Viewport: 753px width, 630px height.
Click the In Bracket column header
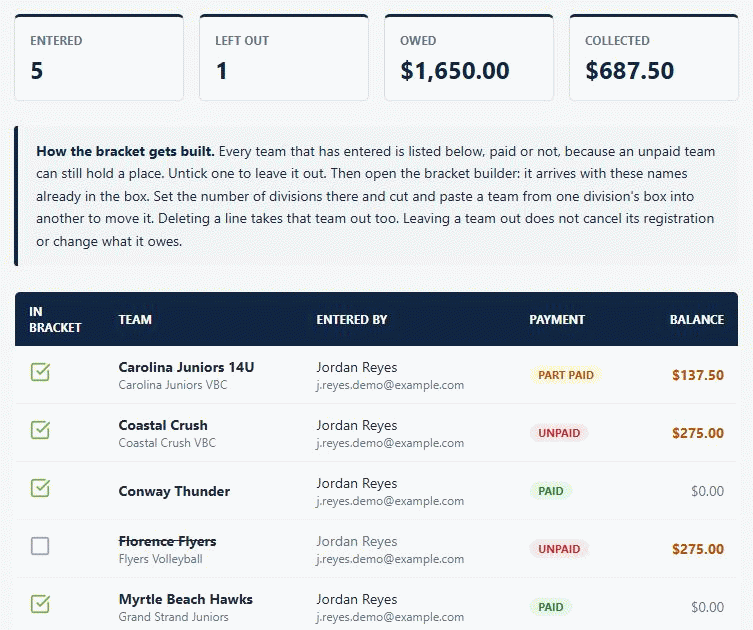[x=55, y=319]
